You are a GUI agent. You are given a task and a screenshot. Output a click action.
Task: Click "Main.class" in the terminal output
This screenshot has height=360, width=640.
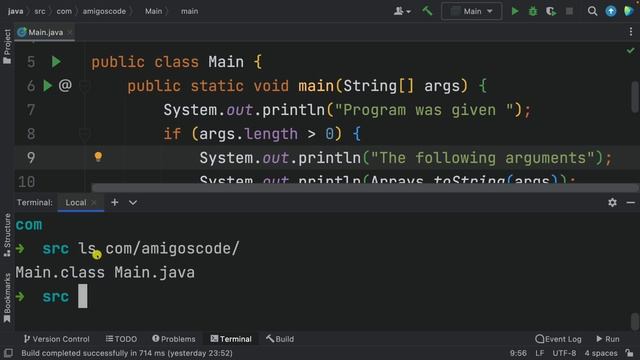pos(60,273)
